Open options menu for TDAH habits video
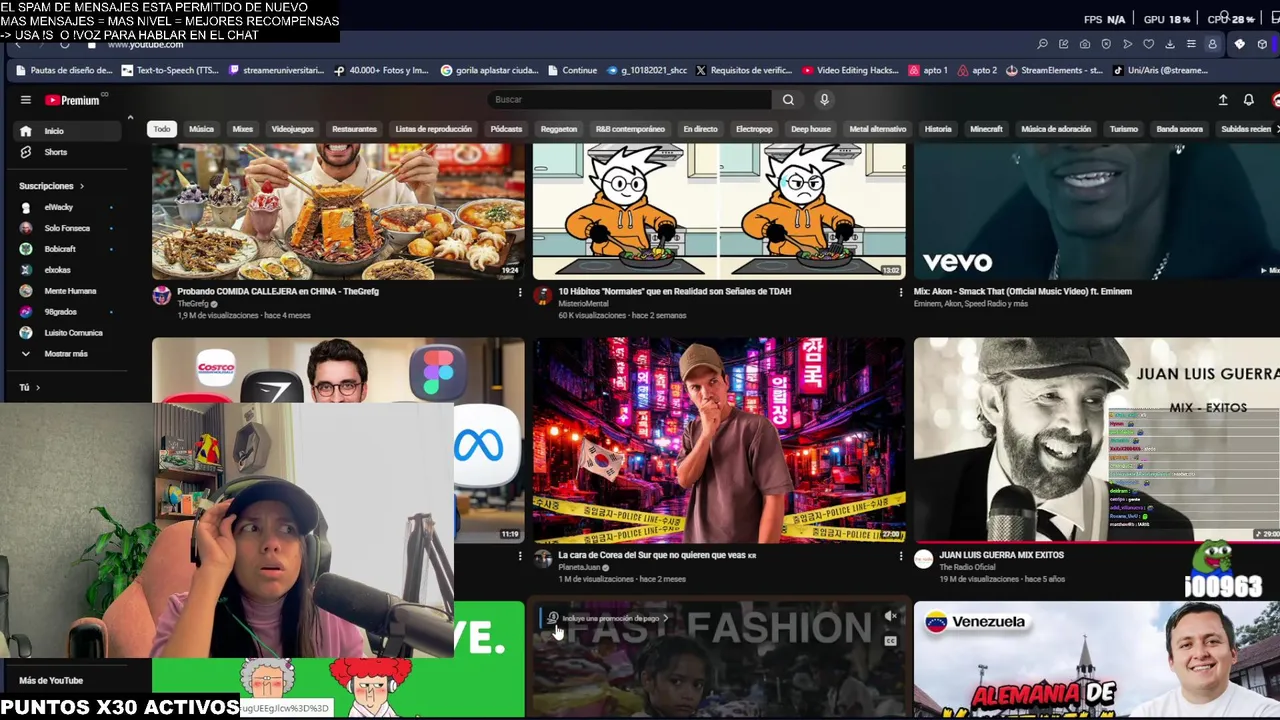 pos(900,293)
